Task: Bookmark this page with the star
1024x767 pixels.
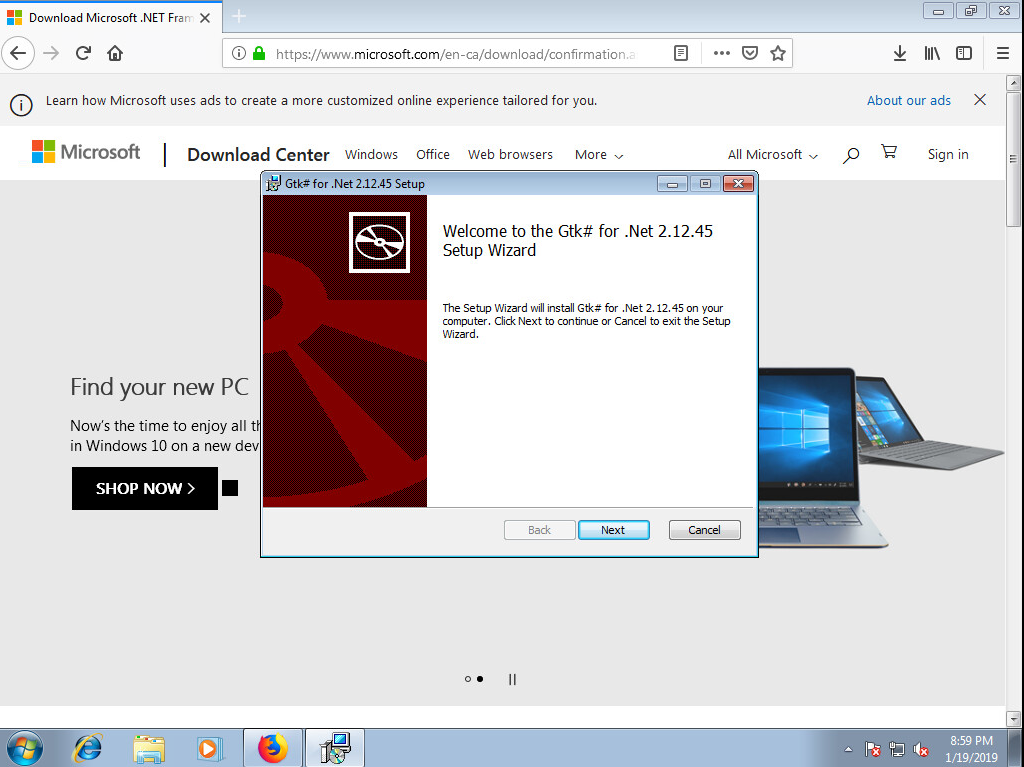Action: pyautogui.click(x=778, y=54)
